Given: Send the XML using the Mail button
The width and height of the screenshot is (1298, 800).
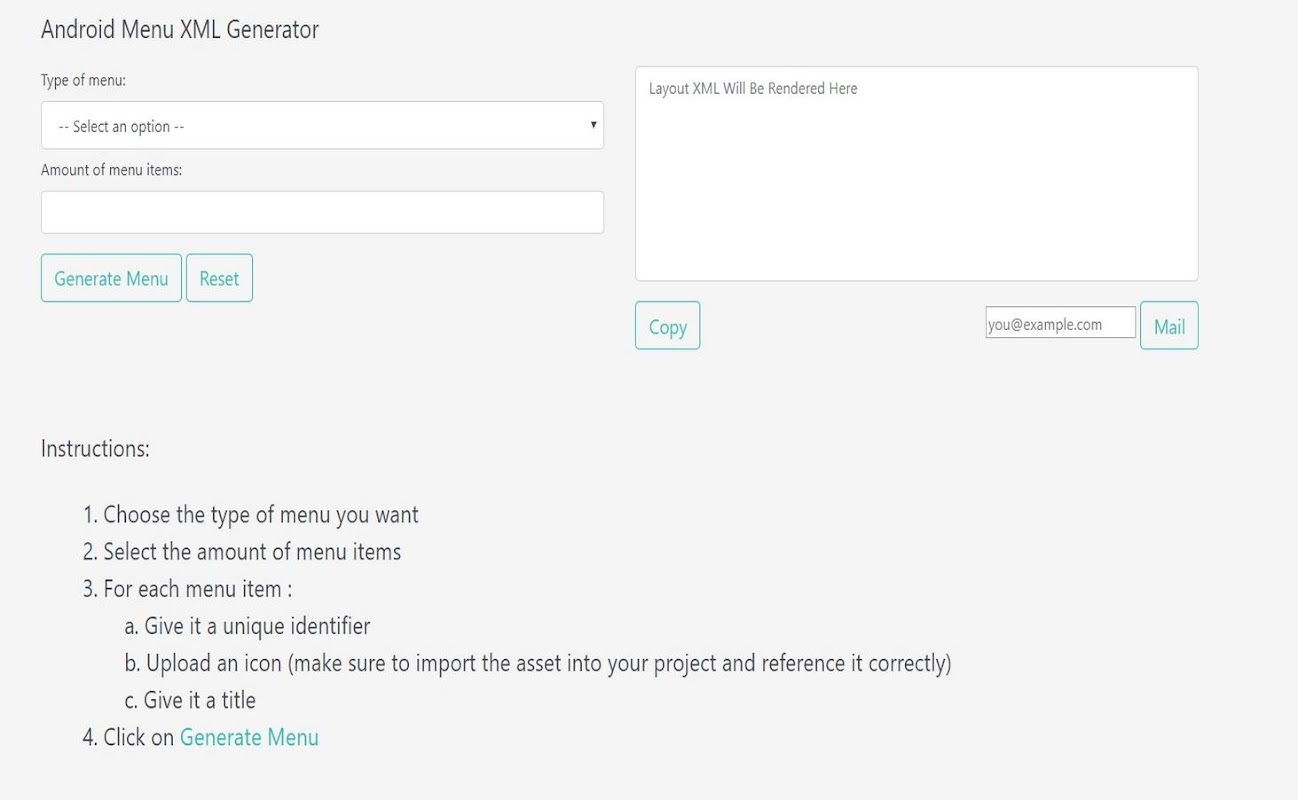Looking at the screenshot, I should click(1169, 326).
